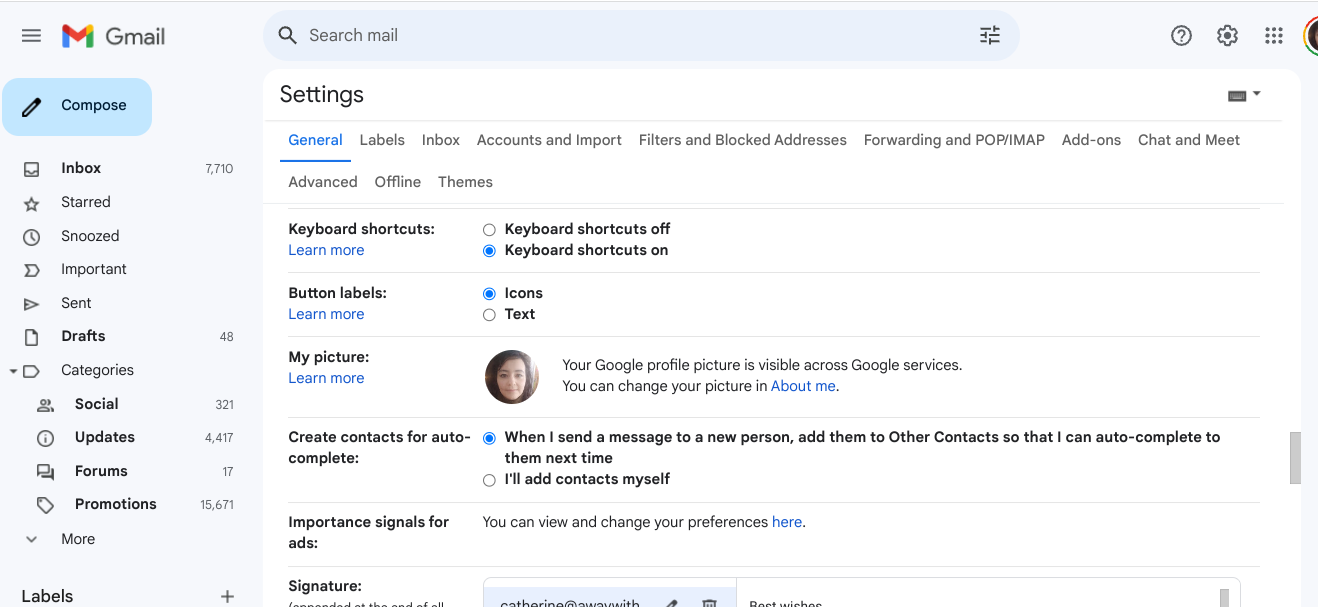Open advanced search options in the search bar
Screen dimensions: 1318x607
[x=990, y=35]
